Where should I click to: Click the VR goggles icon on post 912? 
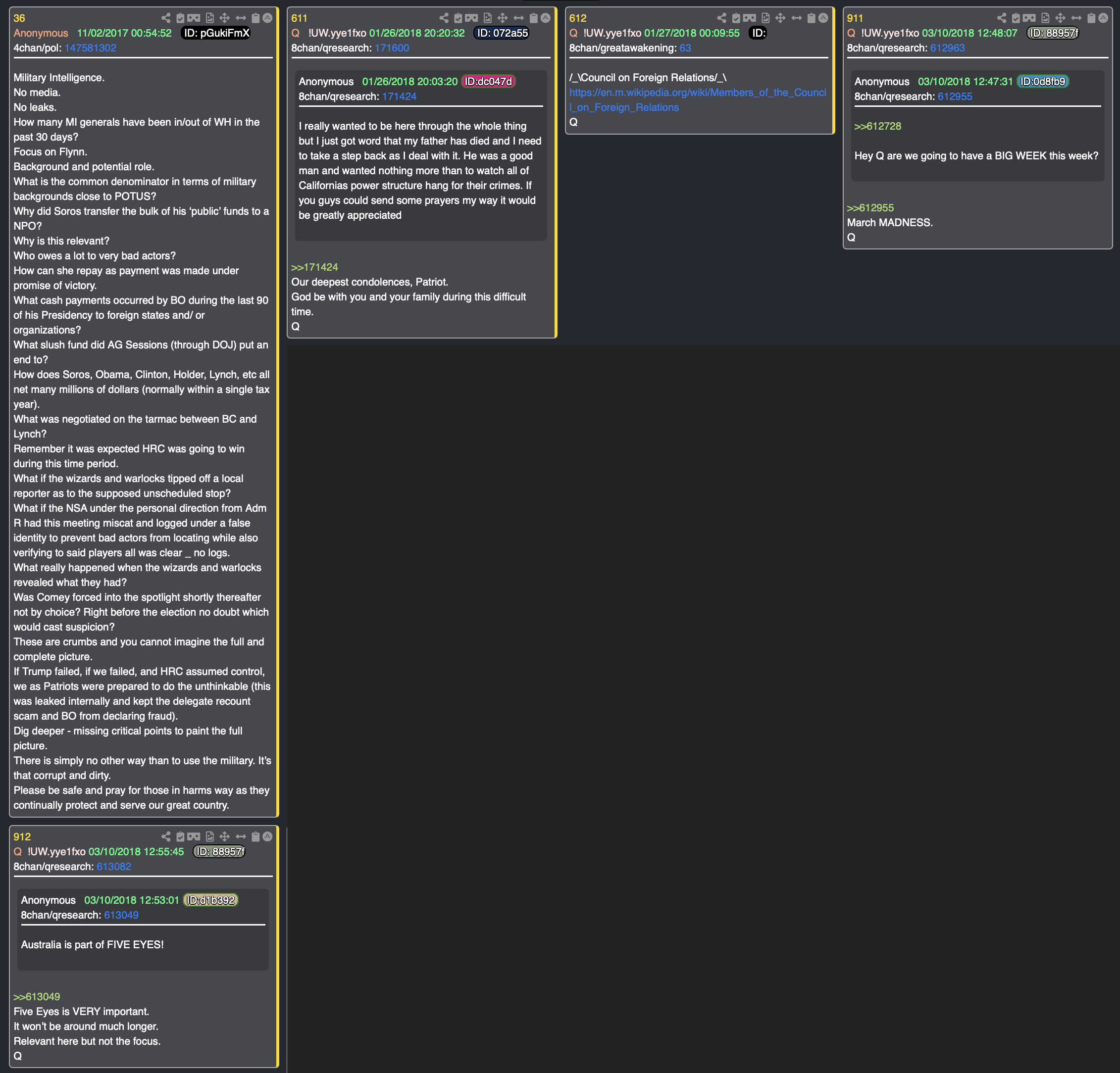coord(194,836)
